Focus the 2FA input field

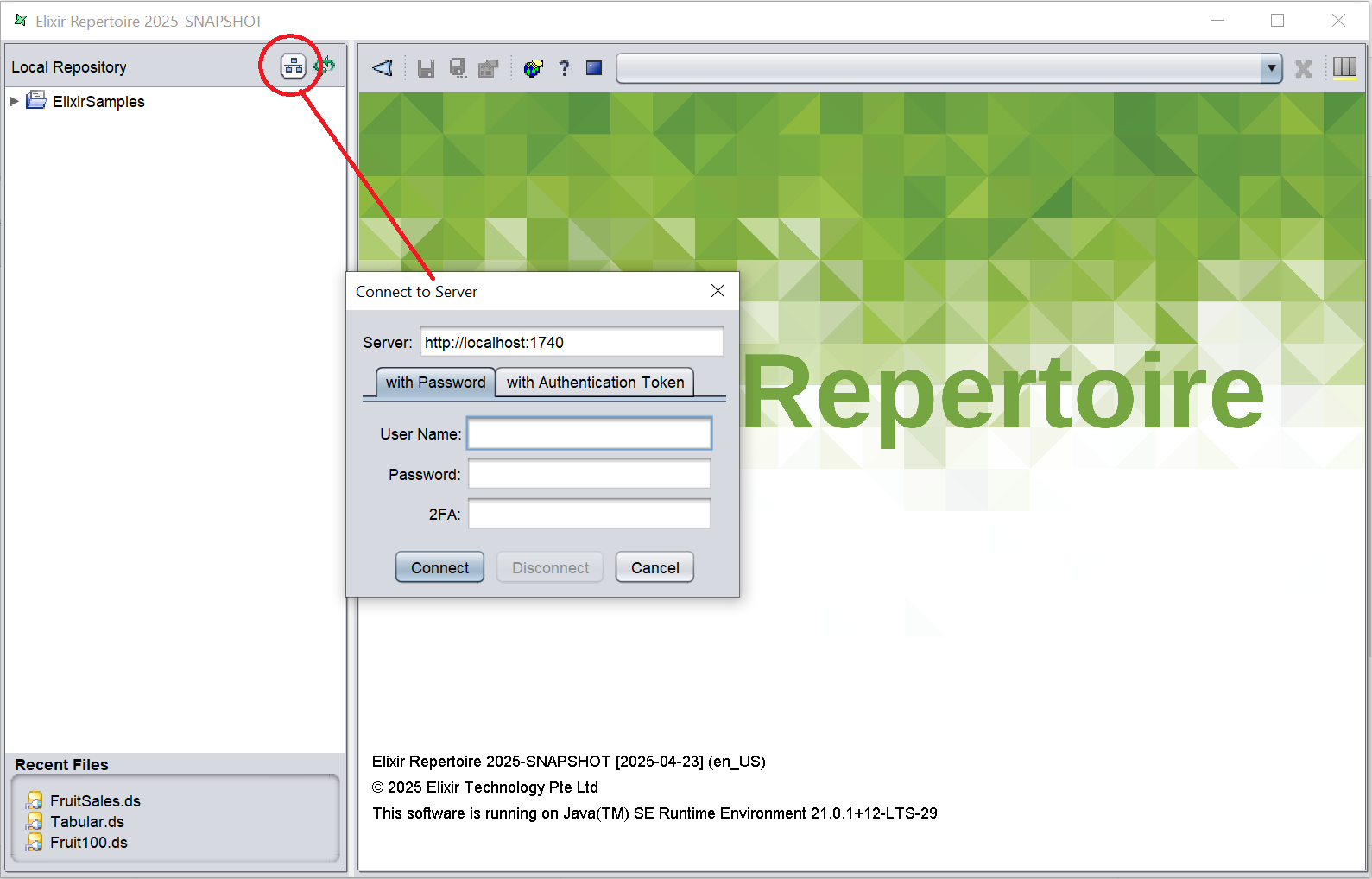click(589, 514)
